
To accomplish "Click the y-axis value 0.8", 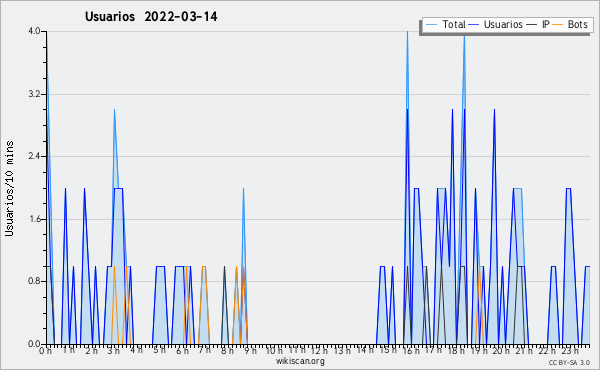I will point(34,281).
